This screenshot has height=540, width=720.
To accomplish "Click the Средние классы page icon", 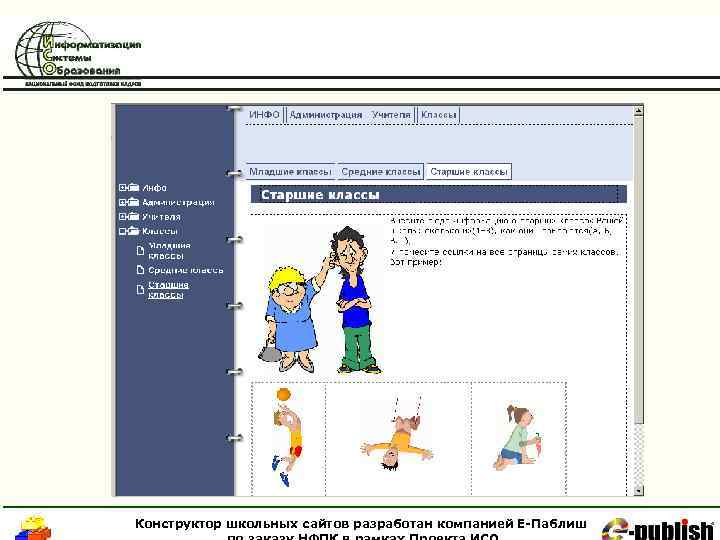I will coord(141,270).
